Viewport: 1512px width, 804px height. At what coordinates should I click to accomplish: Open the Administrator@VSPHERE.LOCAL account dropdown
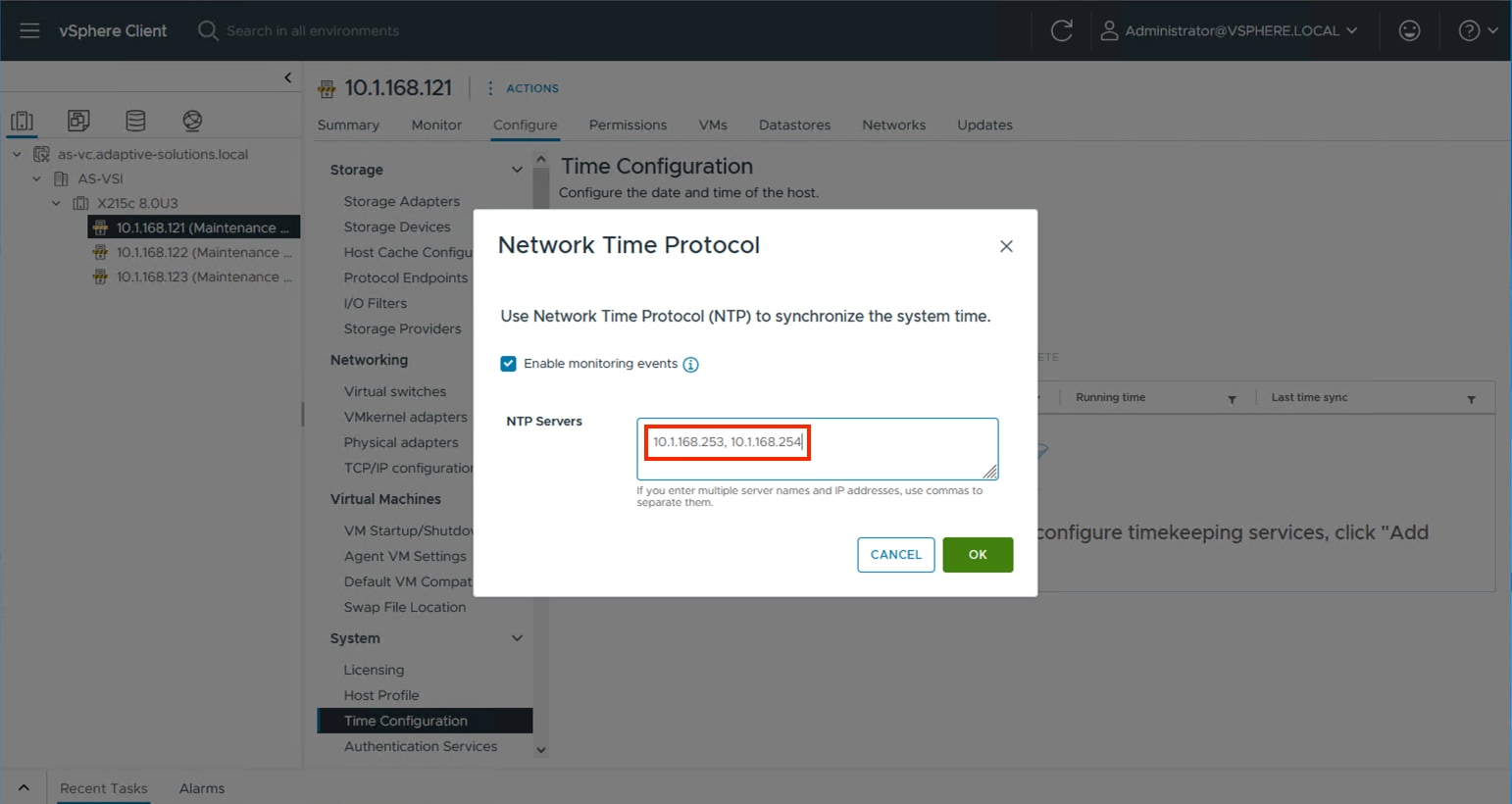point(1231,30)
